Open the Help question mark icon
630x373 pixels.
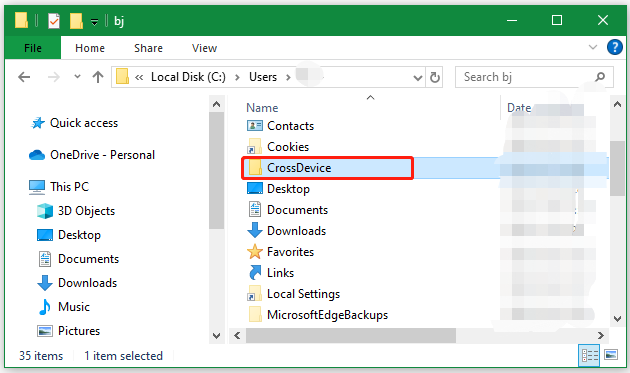pos(614,47)
